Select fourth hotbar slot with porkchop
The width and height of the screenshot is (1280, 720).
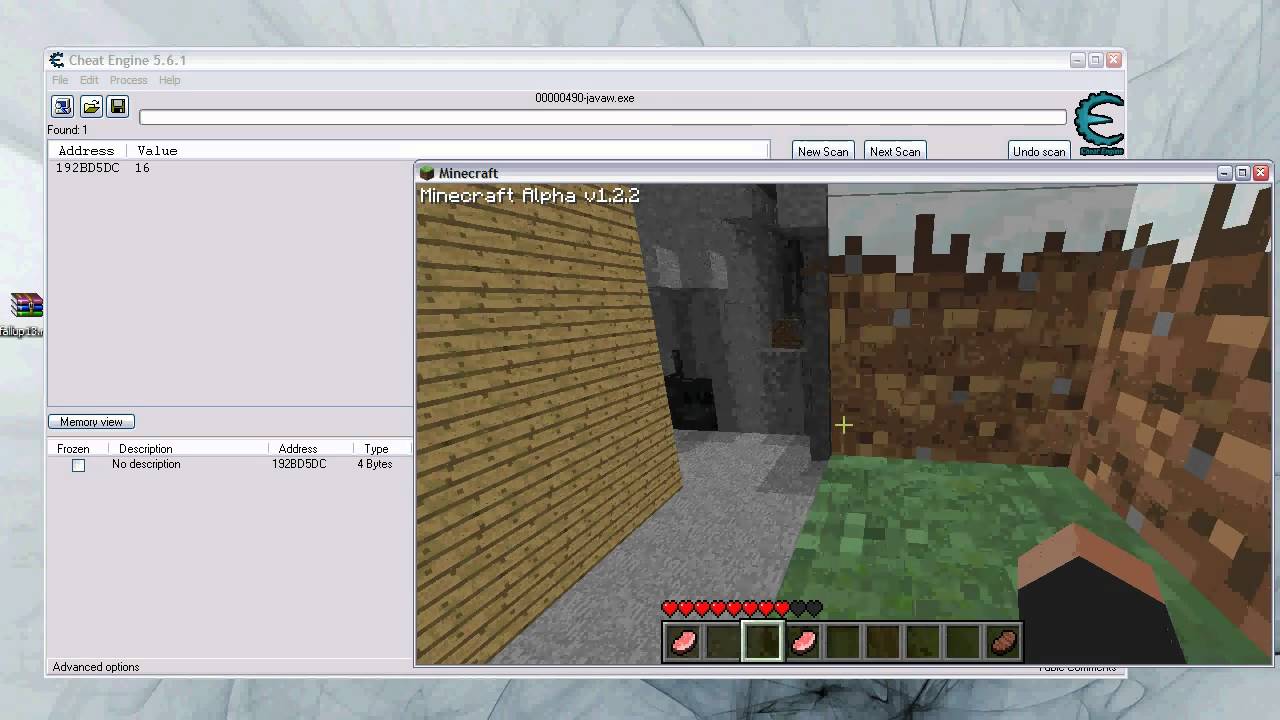[x=803, y=641]
